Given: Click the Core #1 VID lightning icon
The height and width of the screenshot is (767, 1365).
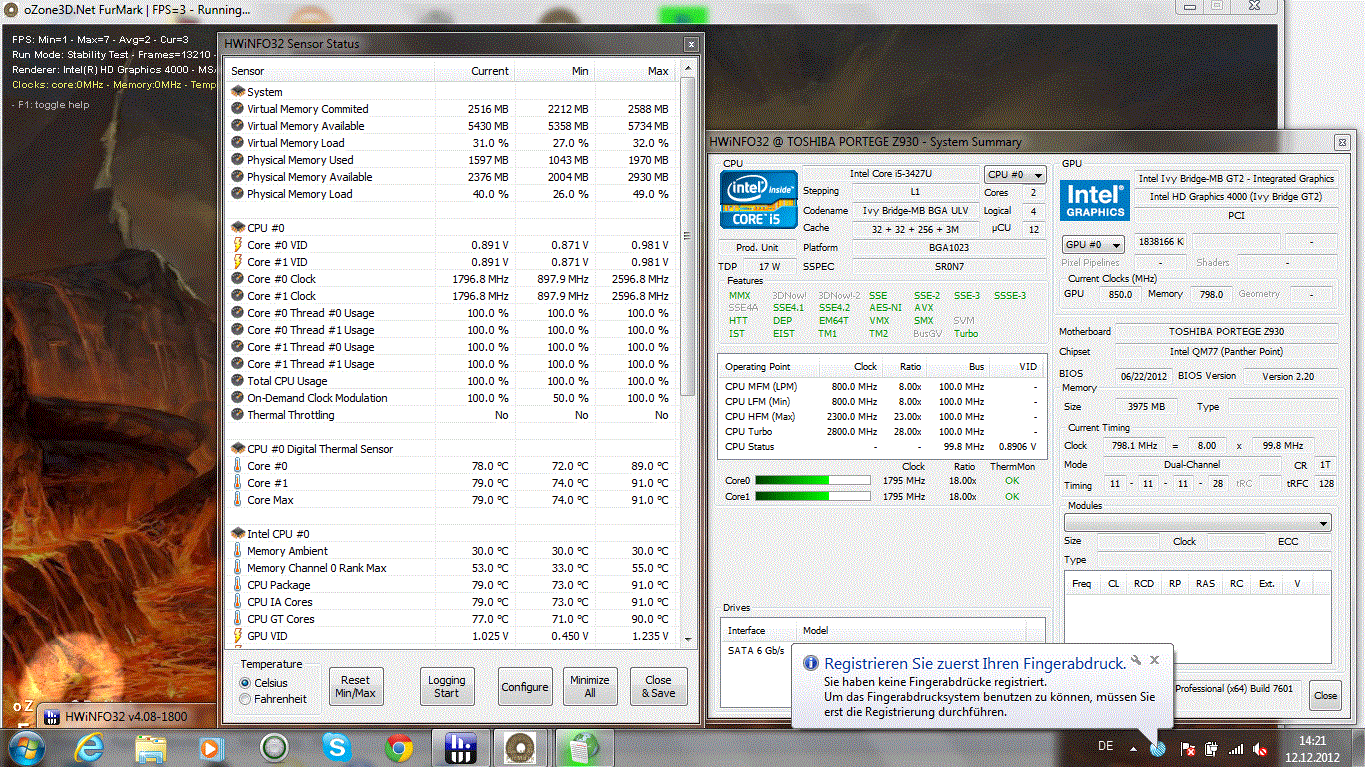Looking at the screenshot, I should [x=237, y=262].
